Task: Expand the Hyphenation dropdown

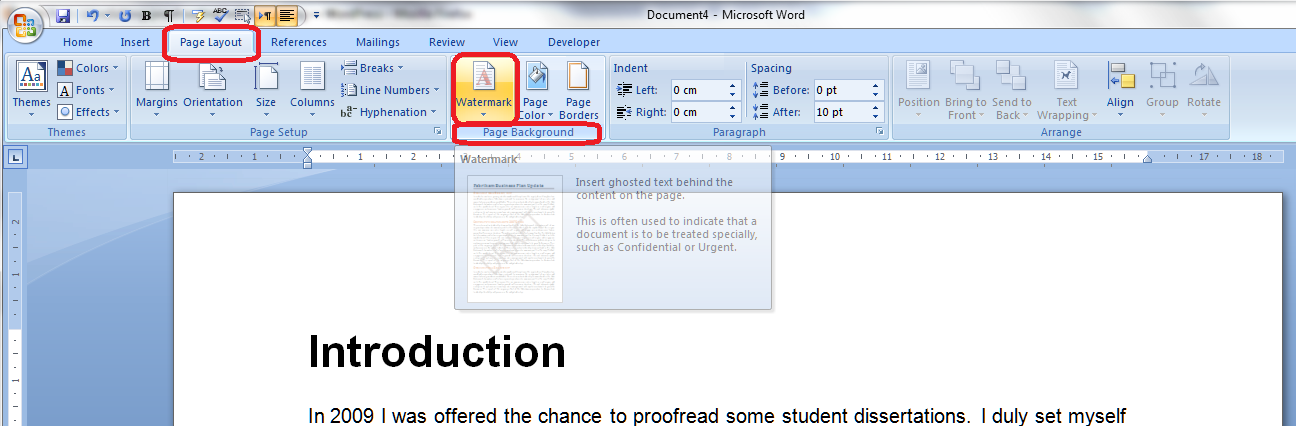Action: [x=389, y=112]
